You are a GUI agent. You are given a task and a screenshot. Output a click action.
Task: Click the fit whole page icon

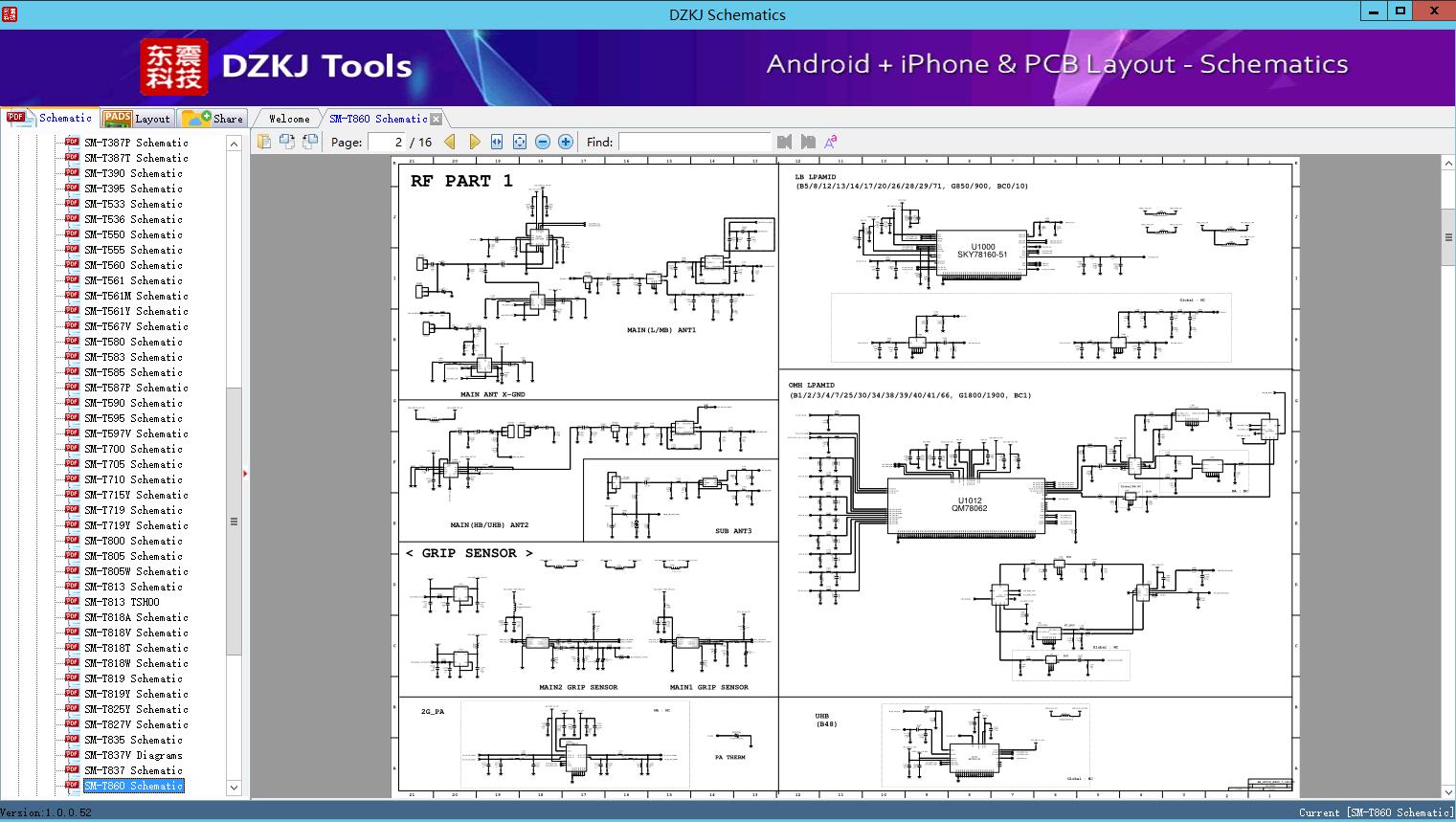point(520,142)
